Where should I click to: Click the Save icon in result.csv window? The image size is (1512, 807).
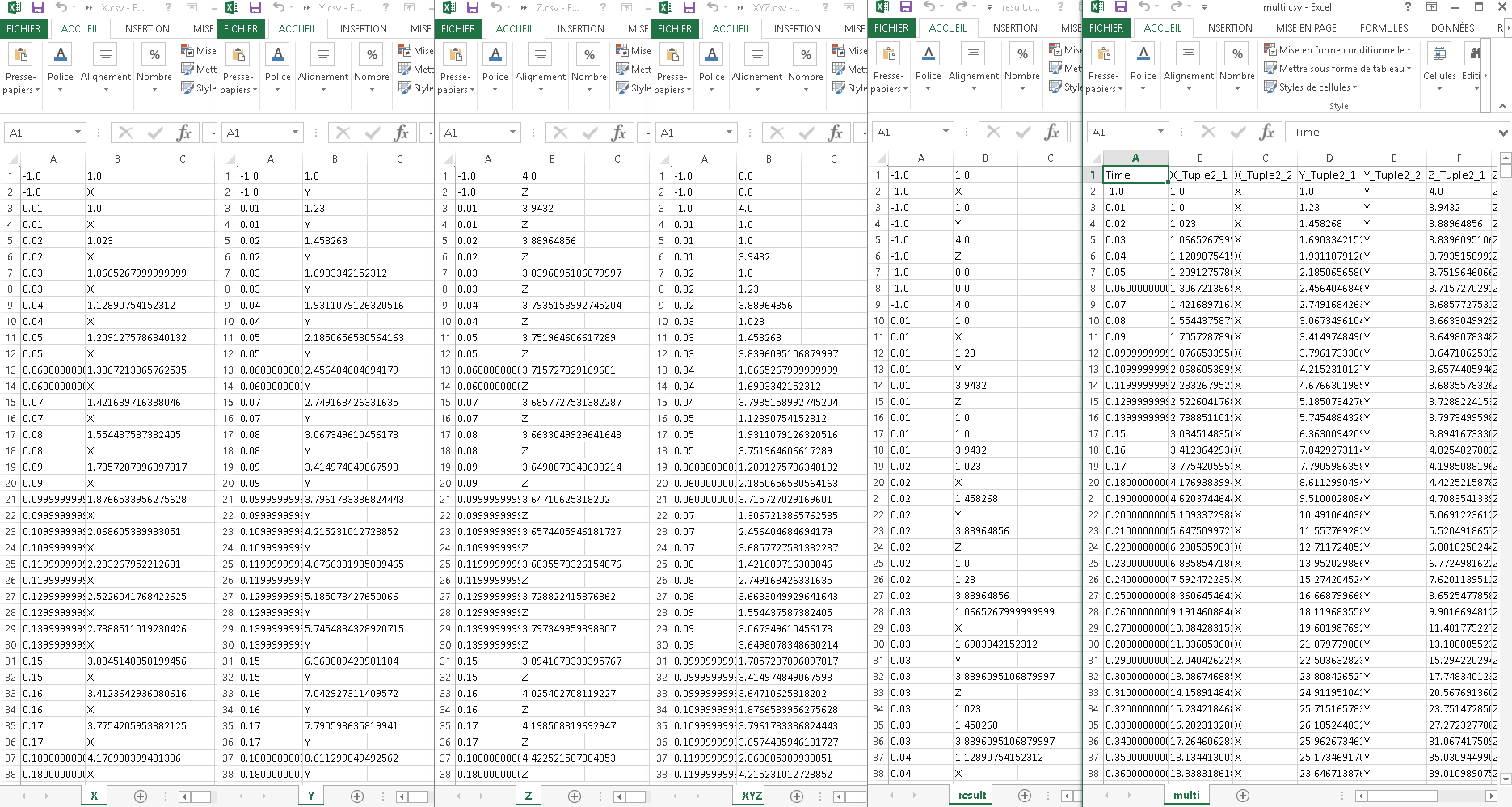(x=905, y=7)
